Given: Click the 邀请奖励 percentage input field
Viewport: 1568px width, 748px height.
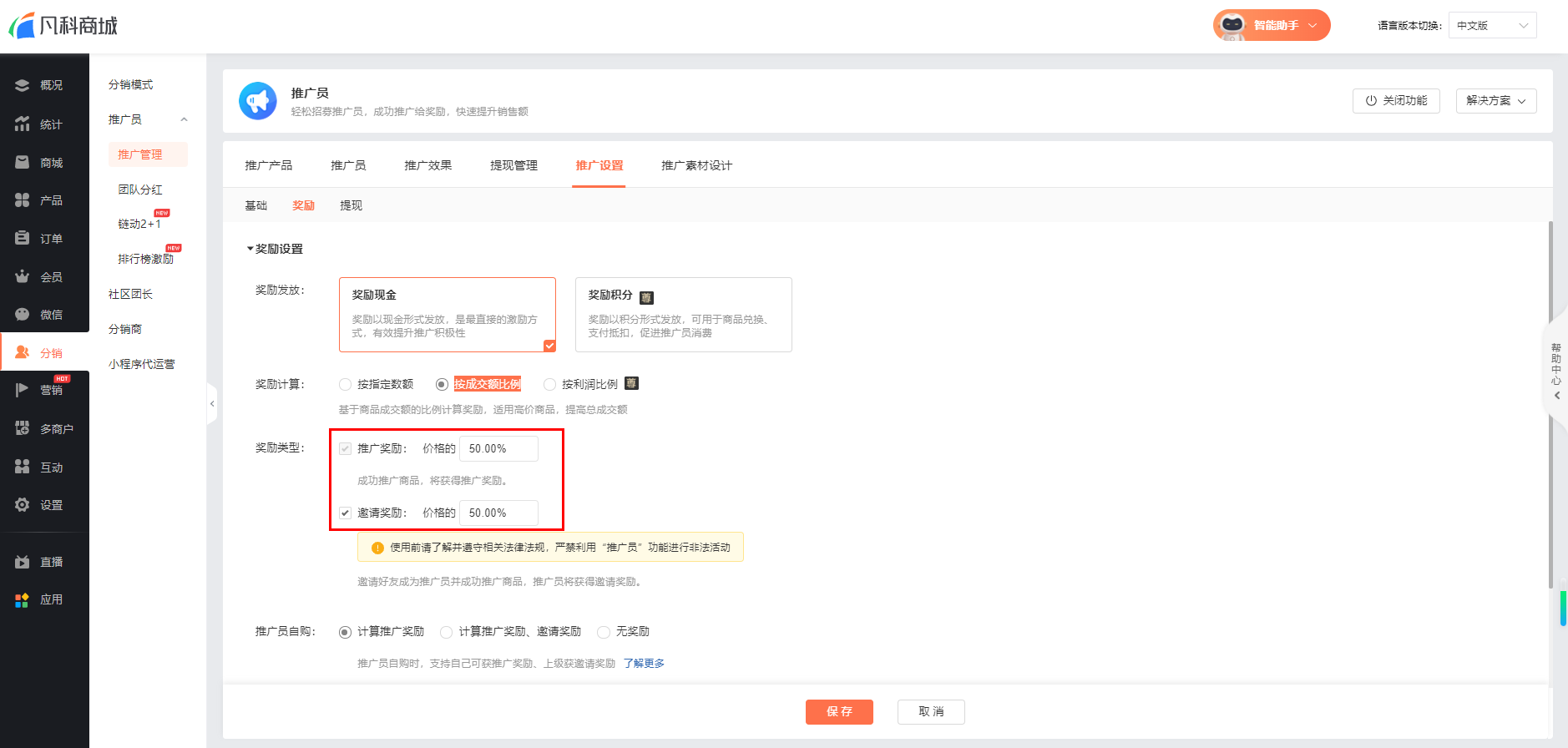Looking at the screenshot, I should click(498, 513).
